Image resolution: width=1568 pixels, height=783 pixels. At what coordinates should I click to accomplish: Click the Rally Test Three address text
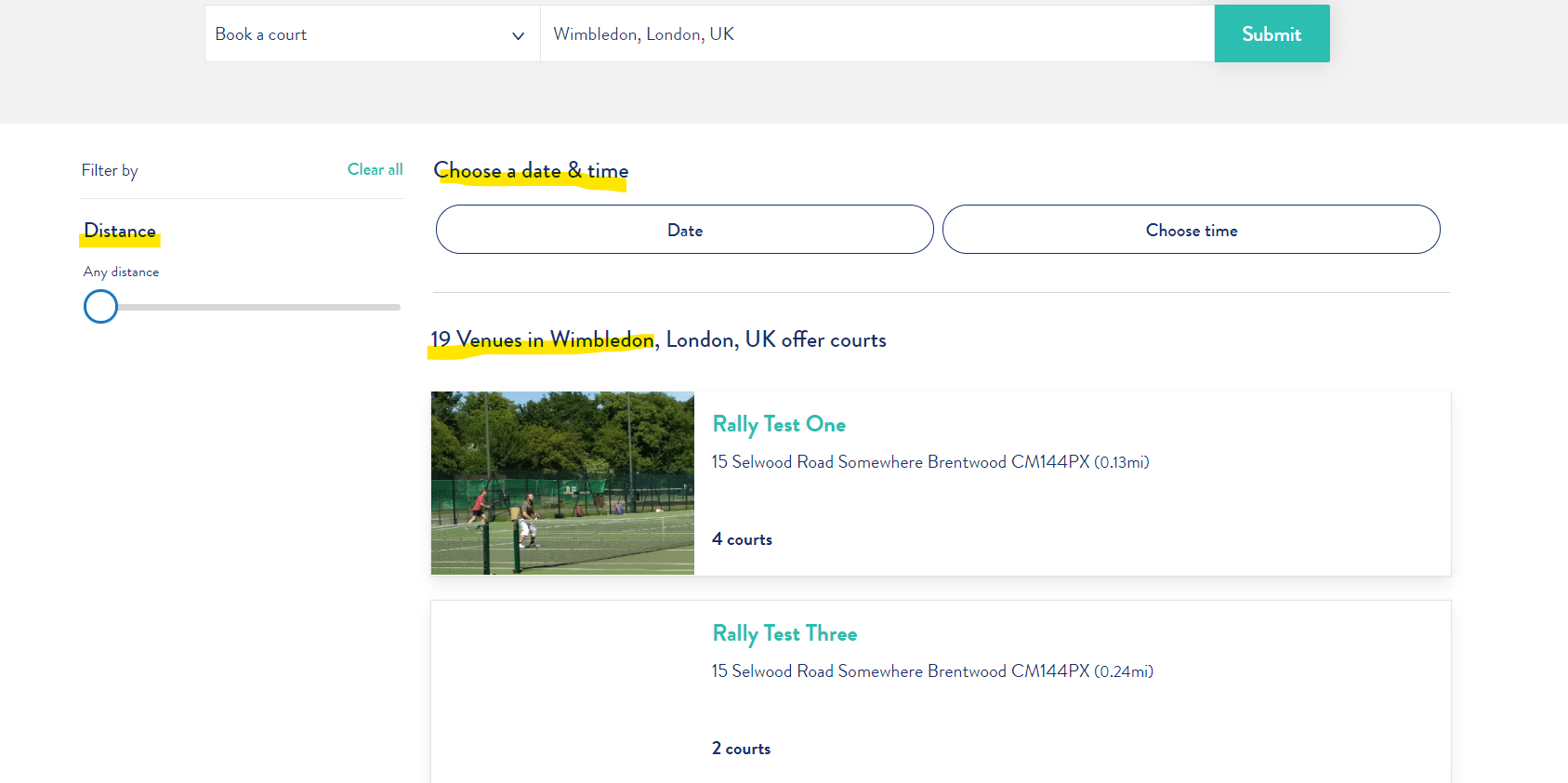tap(931, 671)
